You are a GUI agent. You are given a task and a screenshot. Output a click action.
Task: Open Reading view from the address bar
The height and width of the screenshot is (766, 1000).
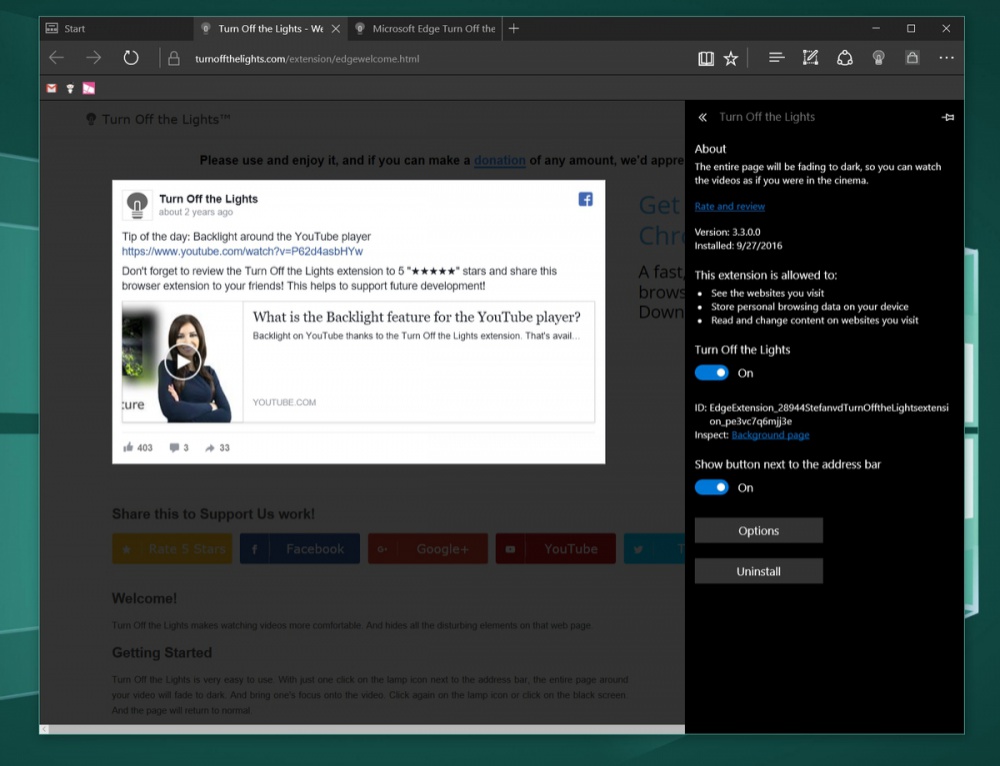pos(705,59)
